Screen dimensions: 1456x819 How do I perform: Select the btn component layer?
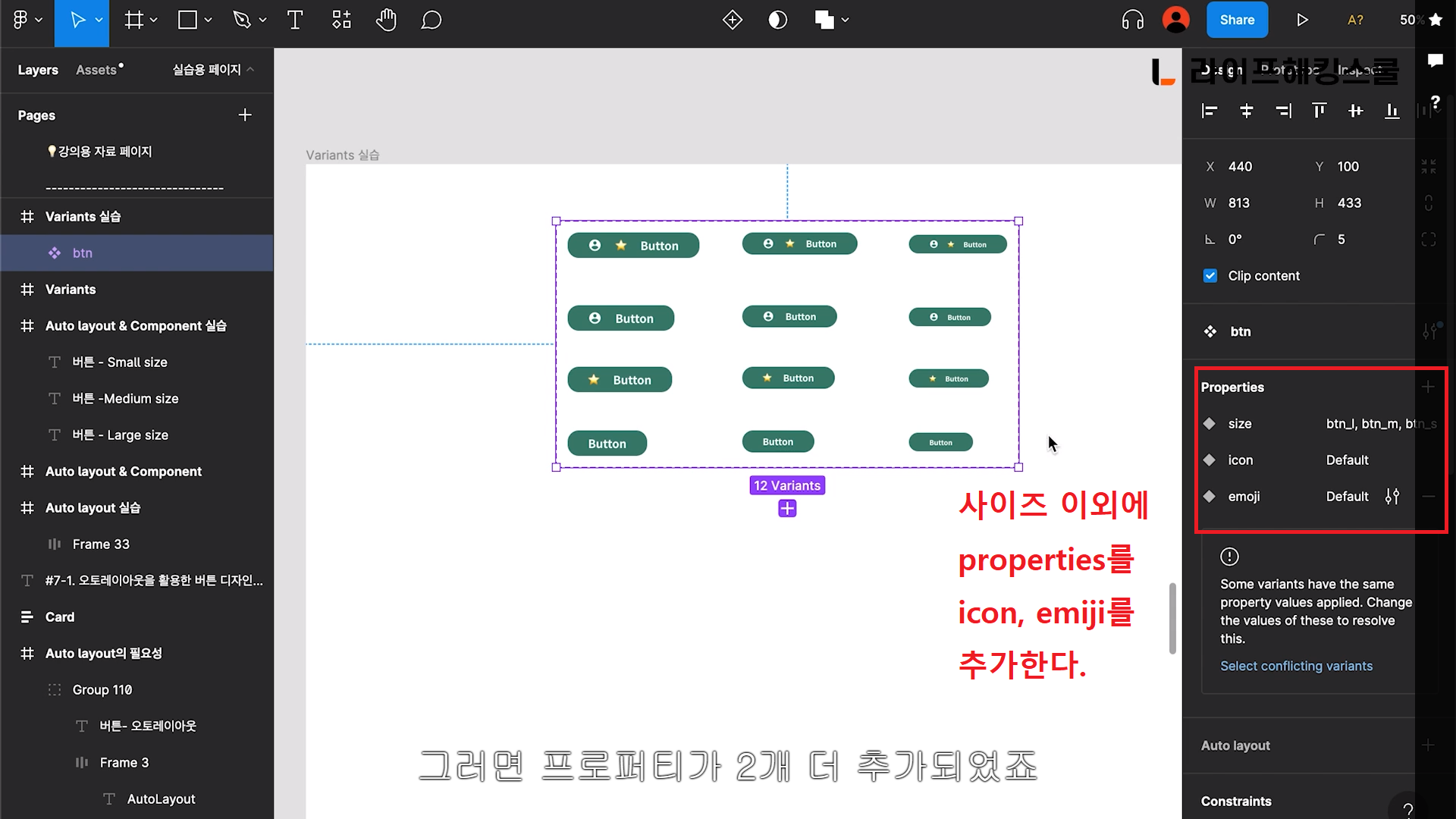click(82, 253)
